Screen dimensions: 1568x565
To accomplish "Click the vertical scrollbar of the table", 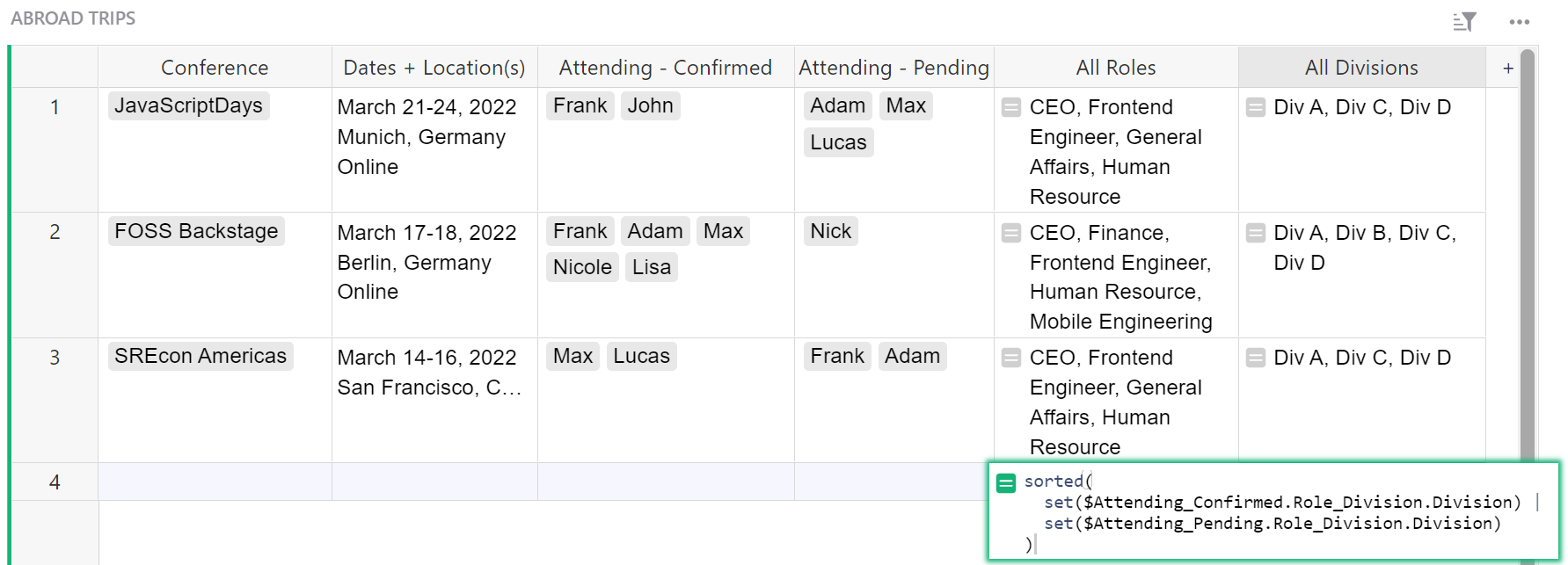I will [x=1528, y=264].
